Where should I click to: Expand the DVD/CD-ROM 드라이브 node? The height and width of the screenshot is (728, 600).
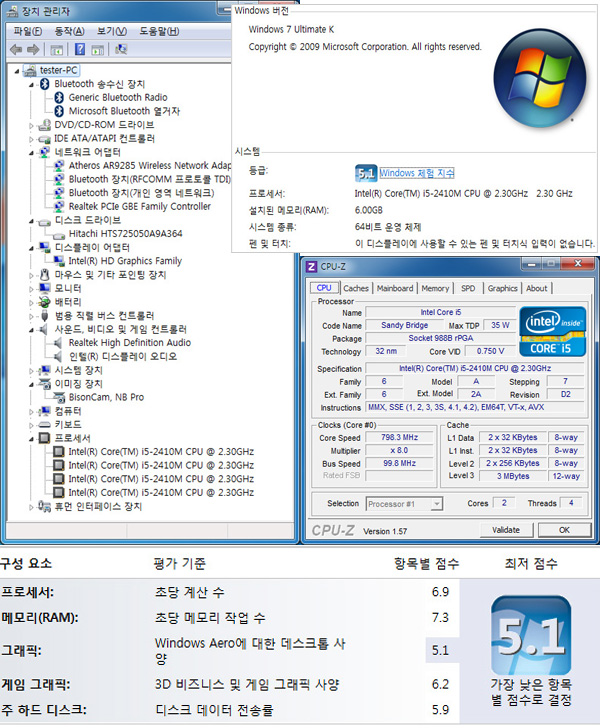[32, 125]
